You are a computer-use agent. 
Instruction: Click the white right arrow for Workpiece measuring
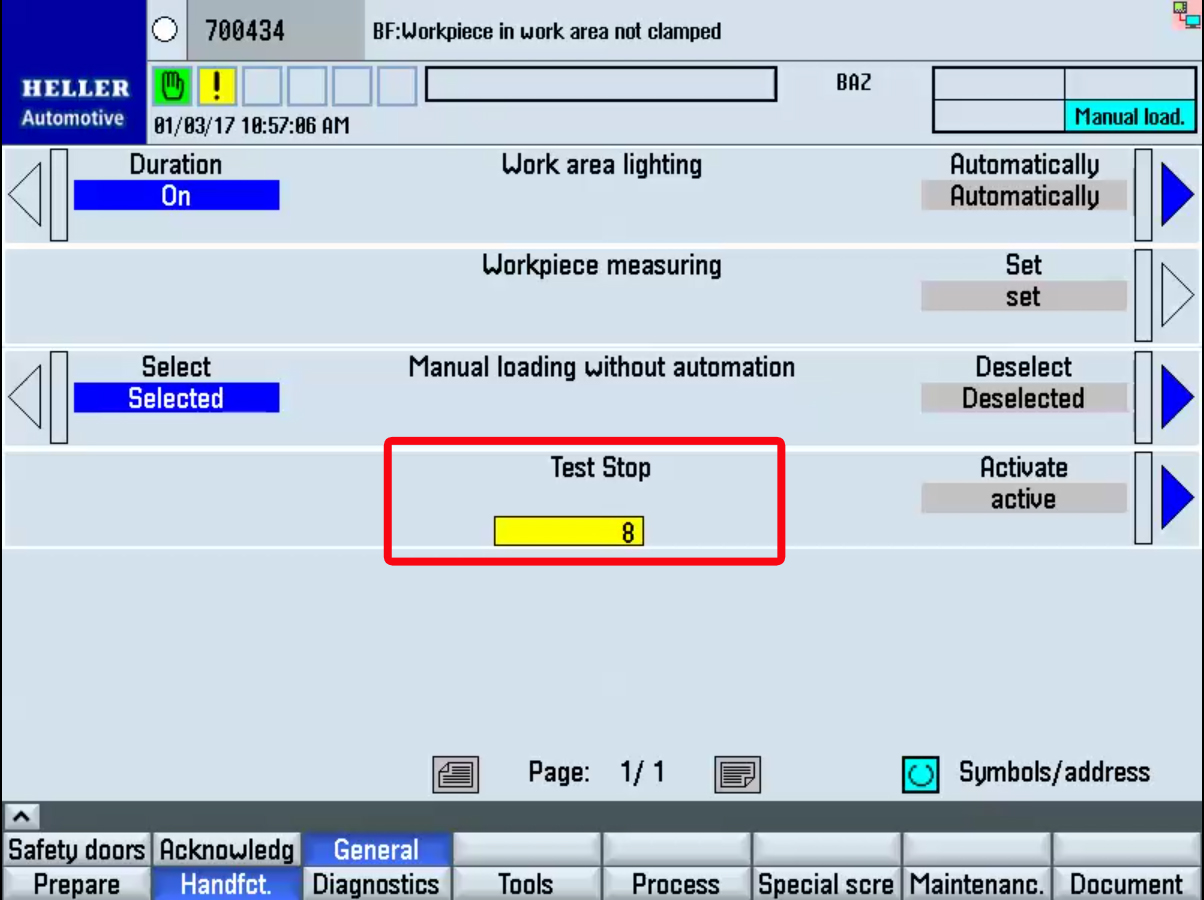point(1177,296)
